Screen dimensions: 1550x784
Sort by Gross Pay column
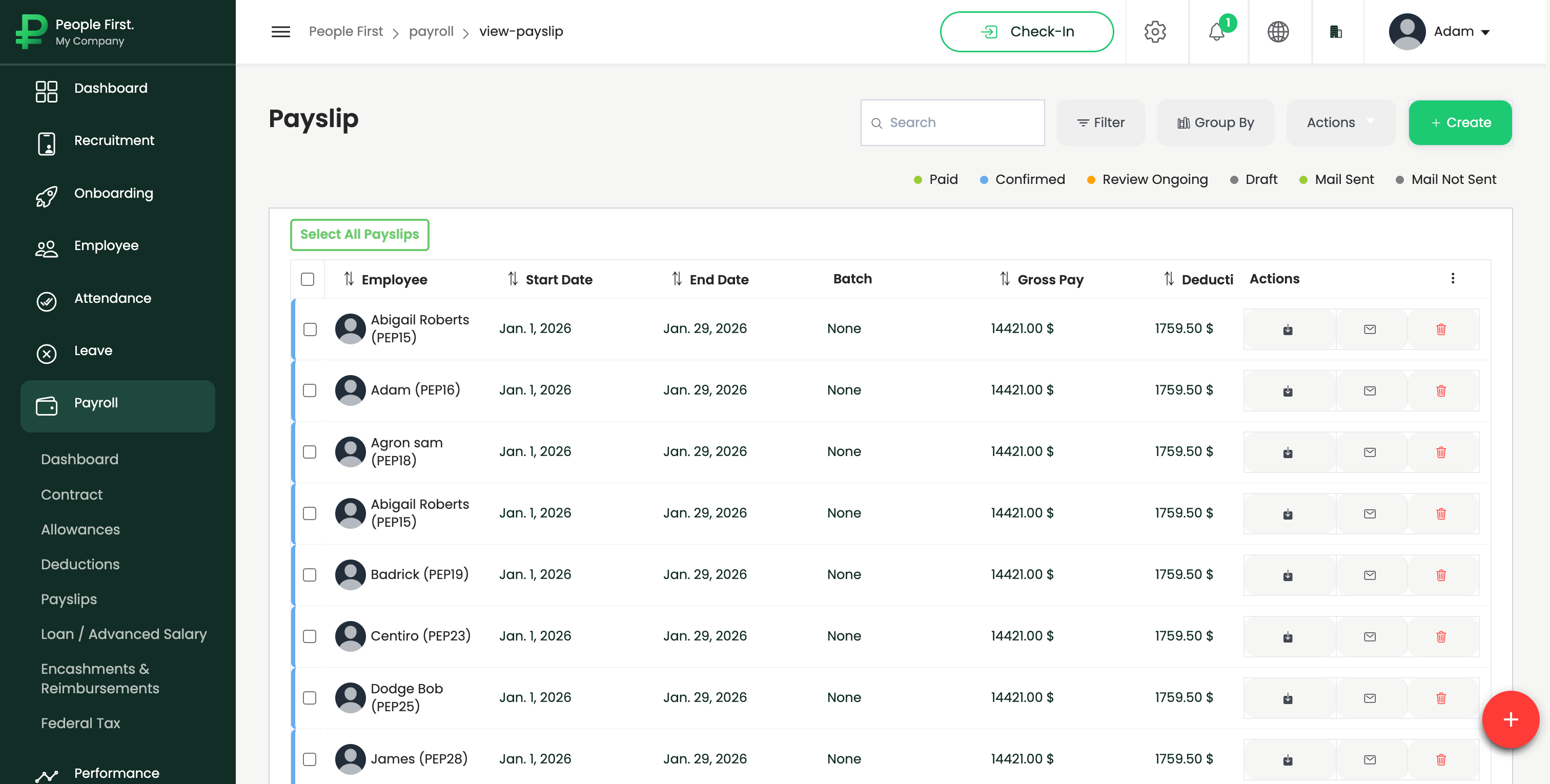(1004, 279)
